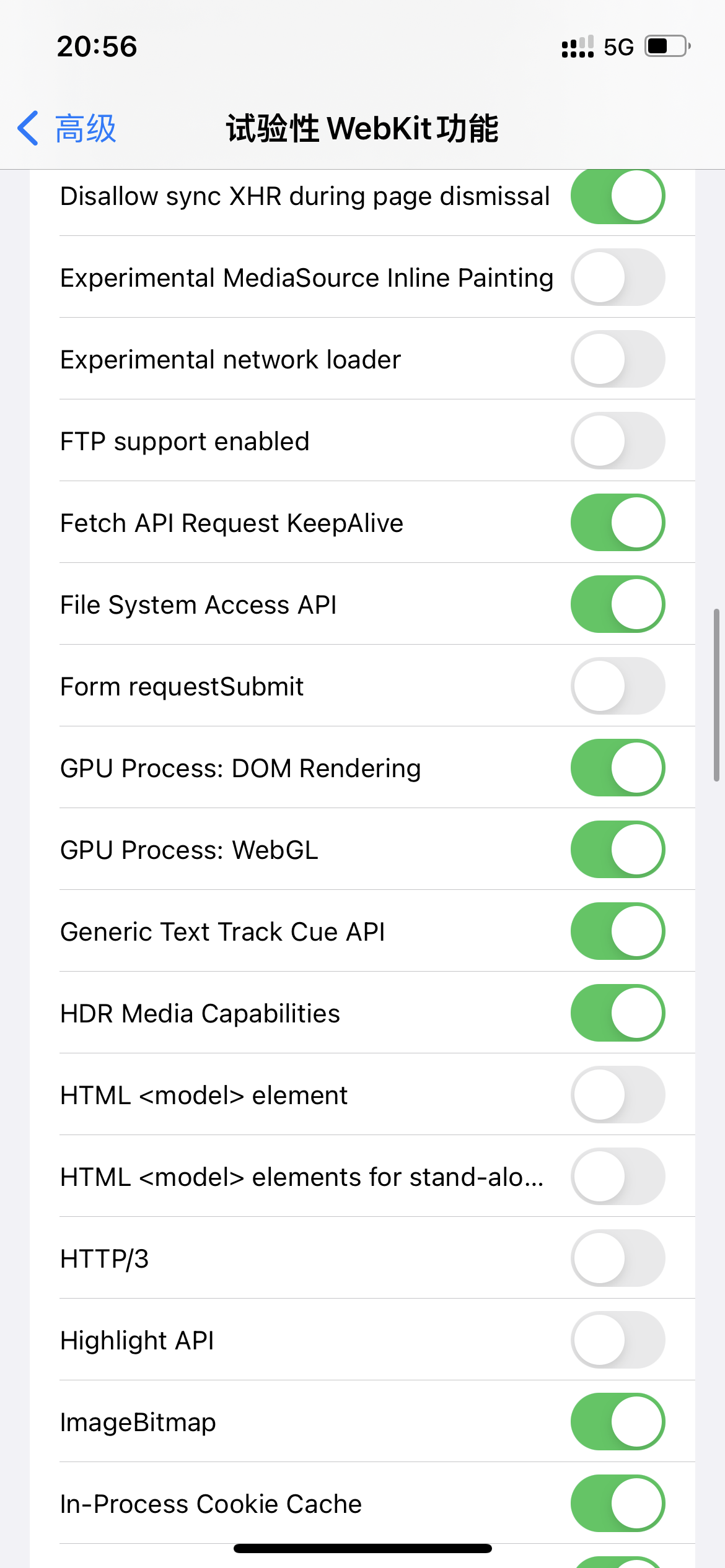Enable FTP support switch
This screenshot has width=725, height=1568.
pos(617,441)
